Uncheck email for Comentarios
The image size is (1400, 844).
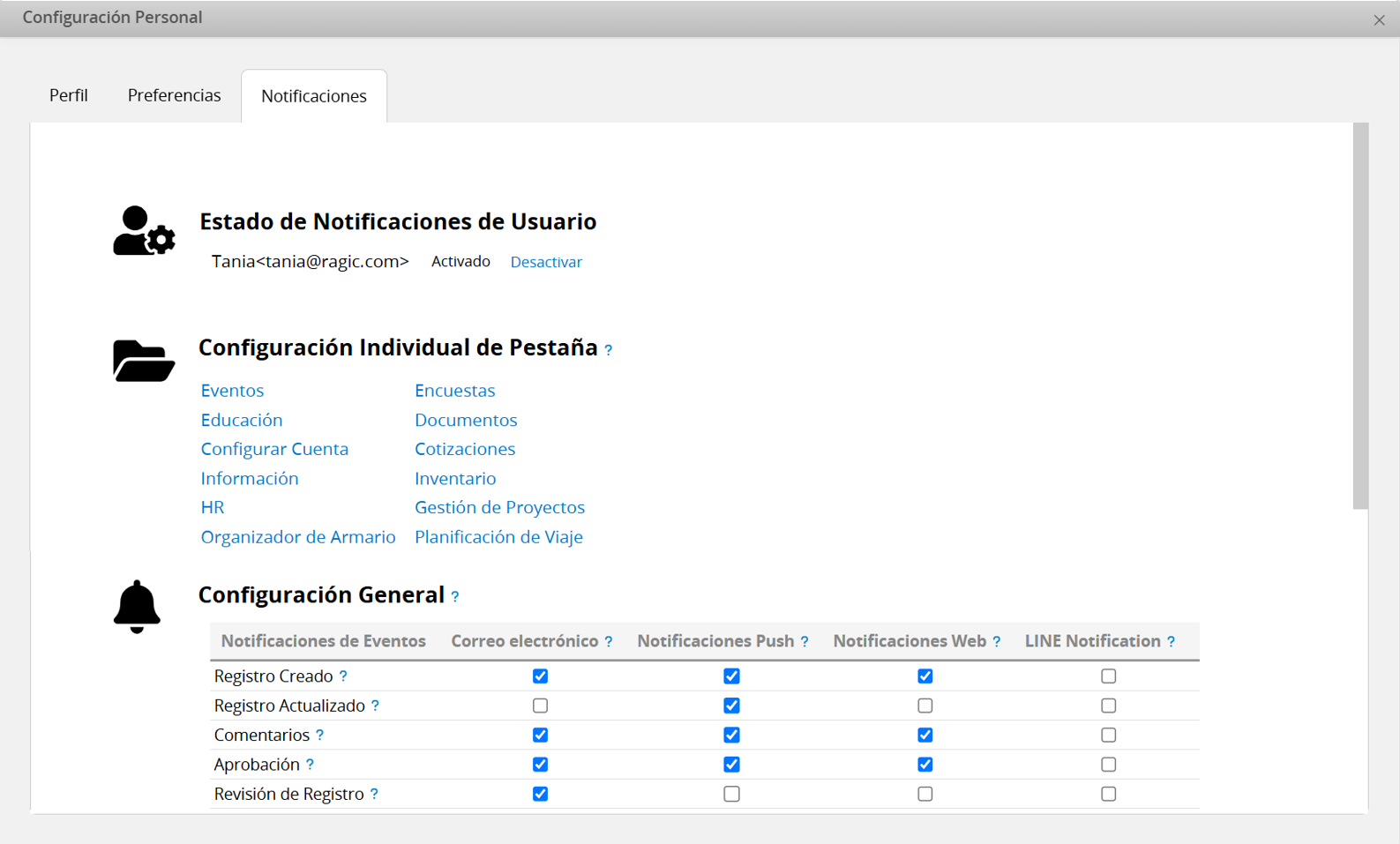(x=540, y=736)
